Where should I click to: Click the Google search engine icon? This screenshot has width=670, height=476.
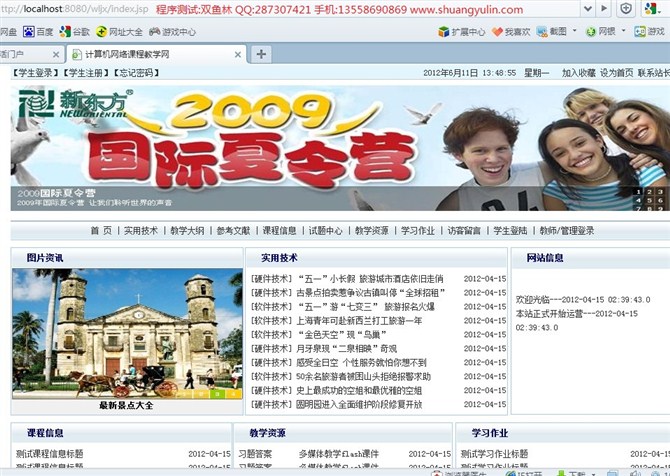[x=650, y=8]
